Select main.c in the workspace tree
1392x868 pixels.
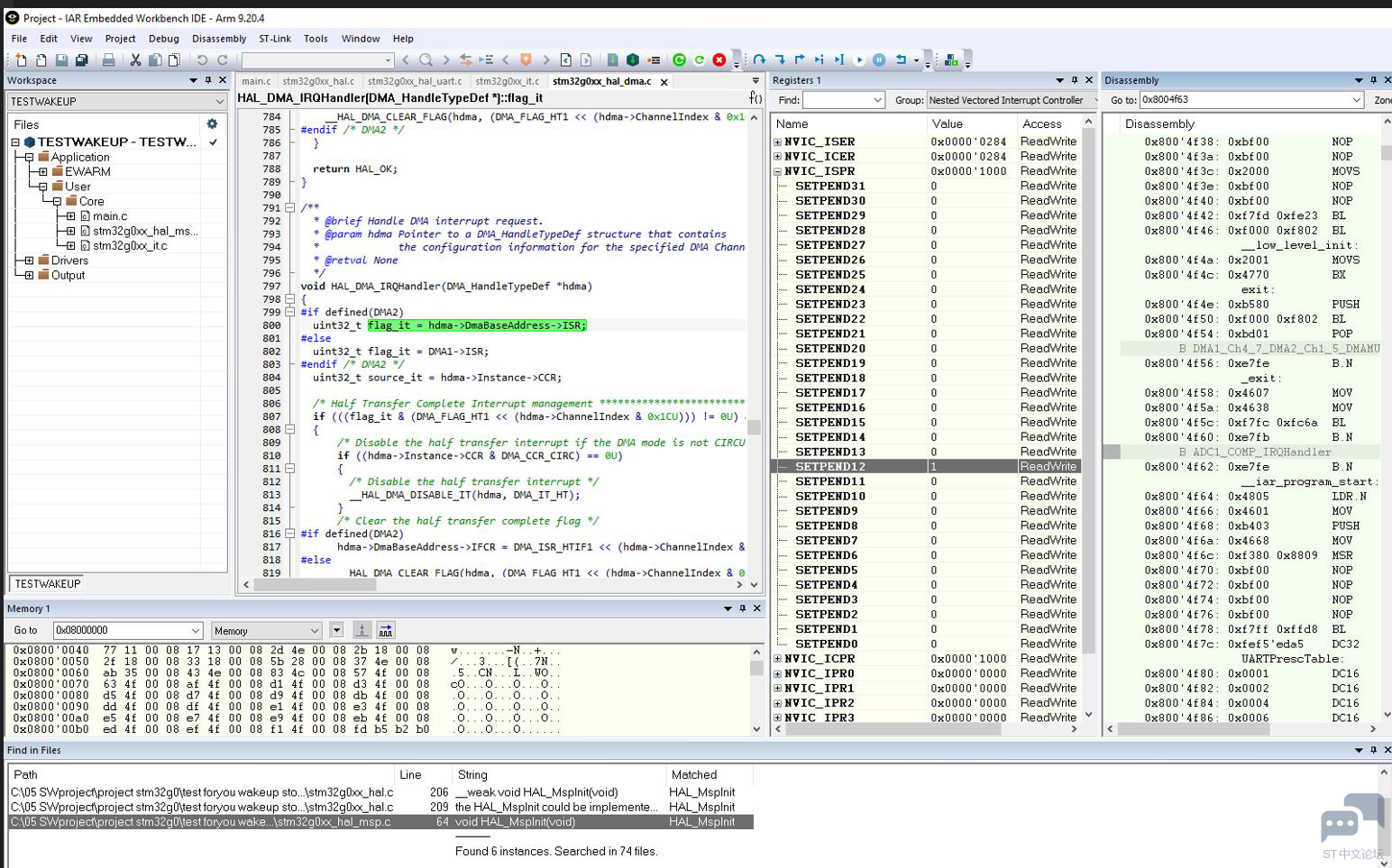point(110,216)
